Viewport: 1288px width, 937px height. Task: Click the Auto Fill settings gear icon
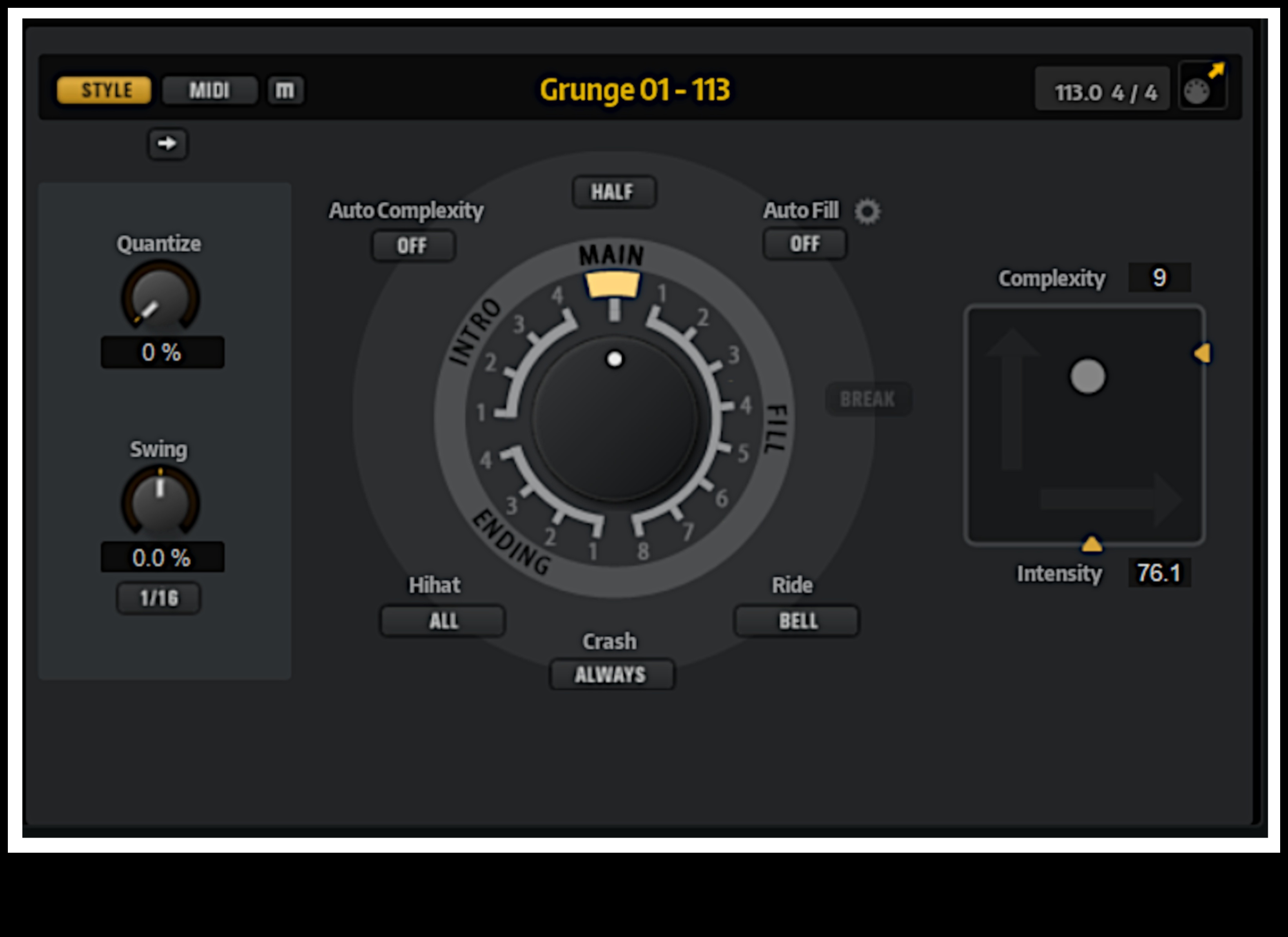point(867,211)
